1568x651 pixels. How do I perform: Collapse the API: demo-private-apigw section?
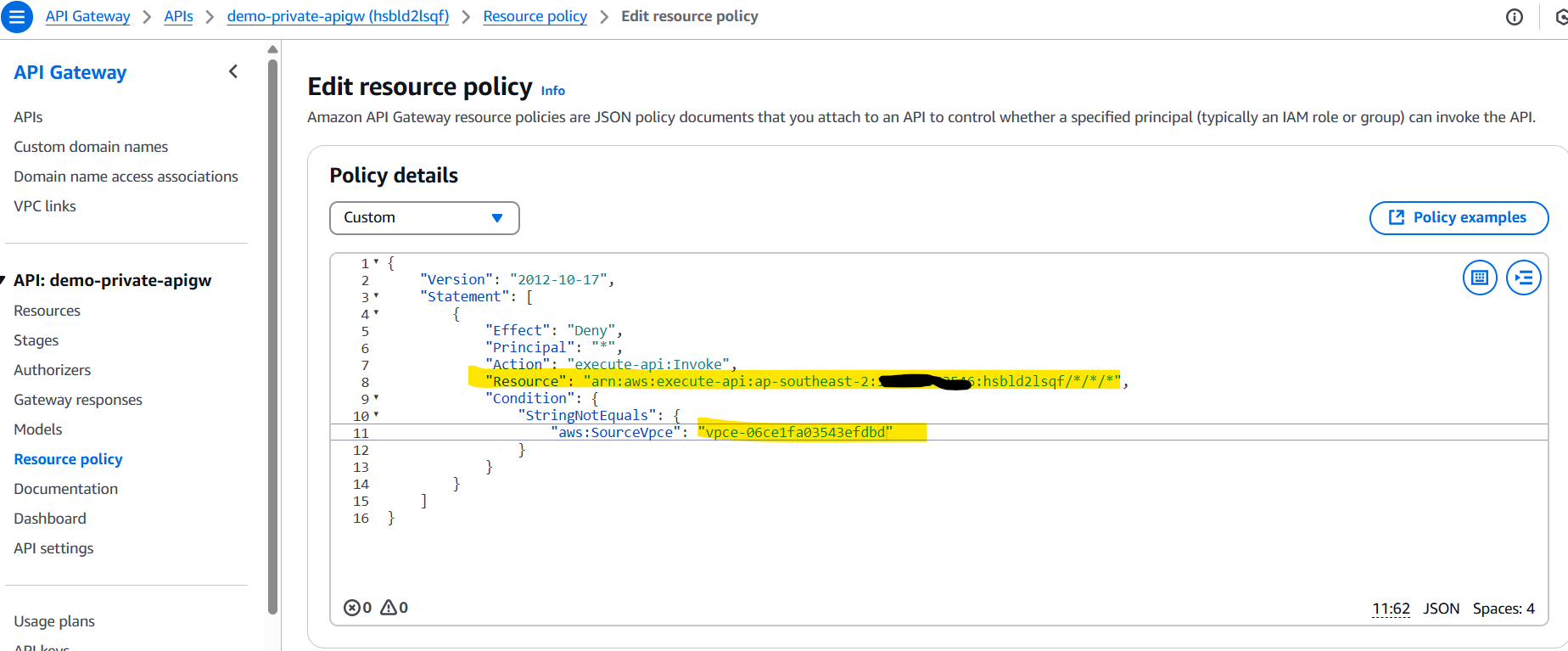(3, 280)
